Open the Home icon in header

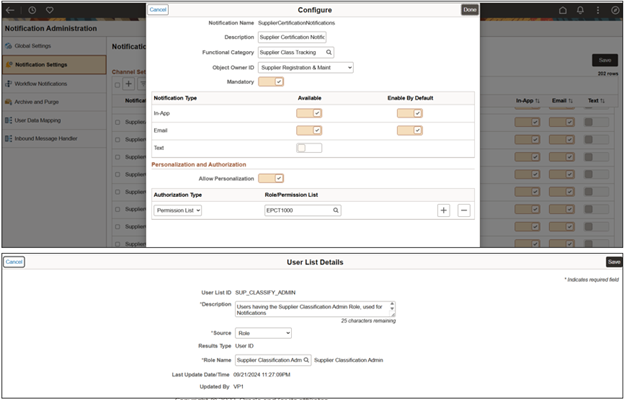(x=563, y=10)
